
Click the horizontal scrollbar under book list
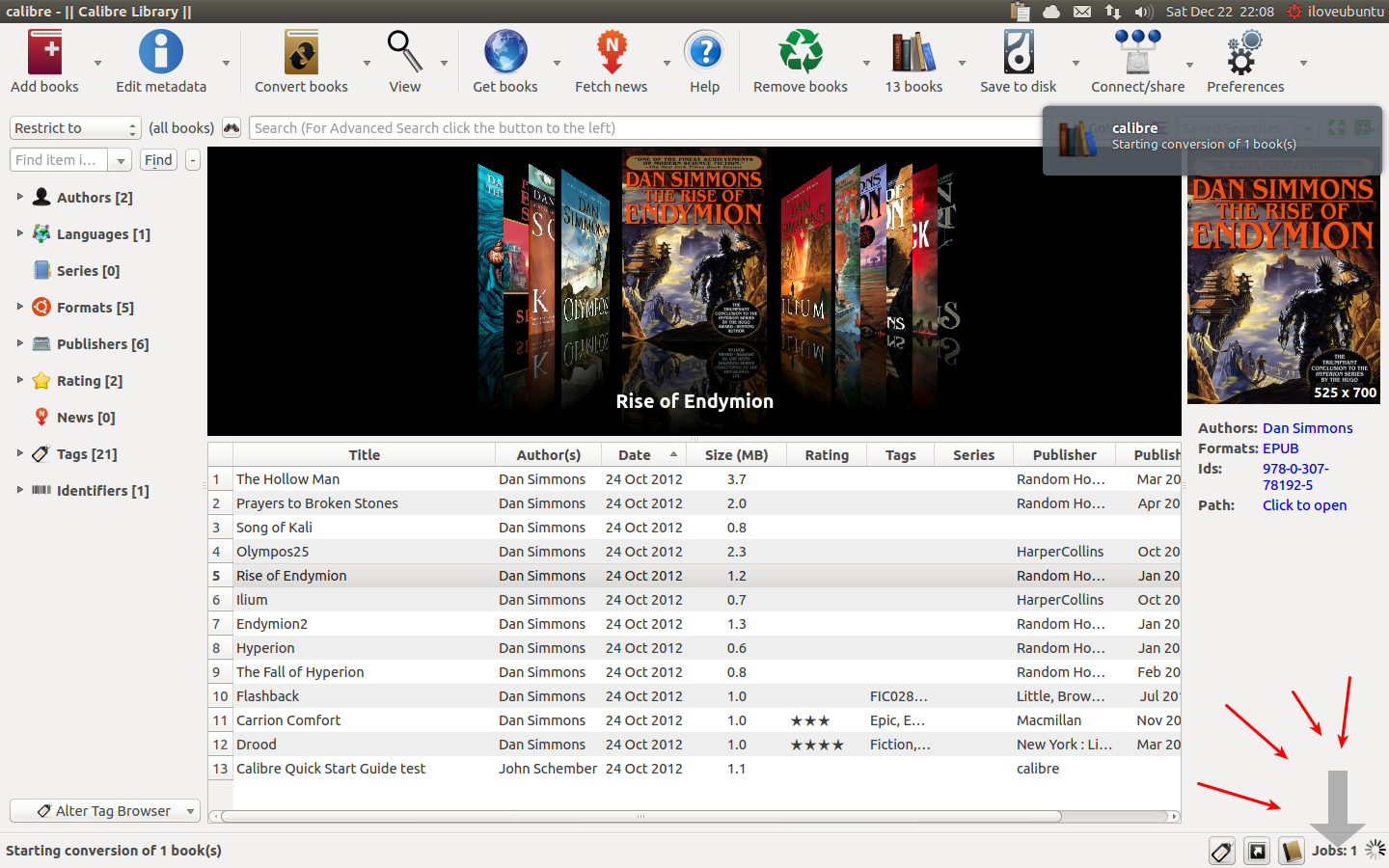point(640,816)
